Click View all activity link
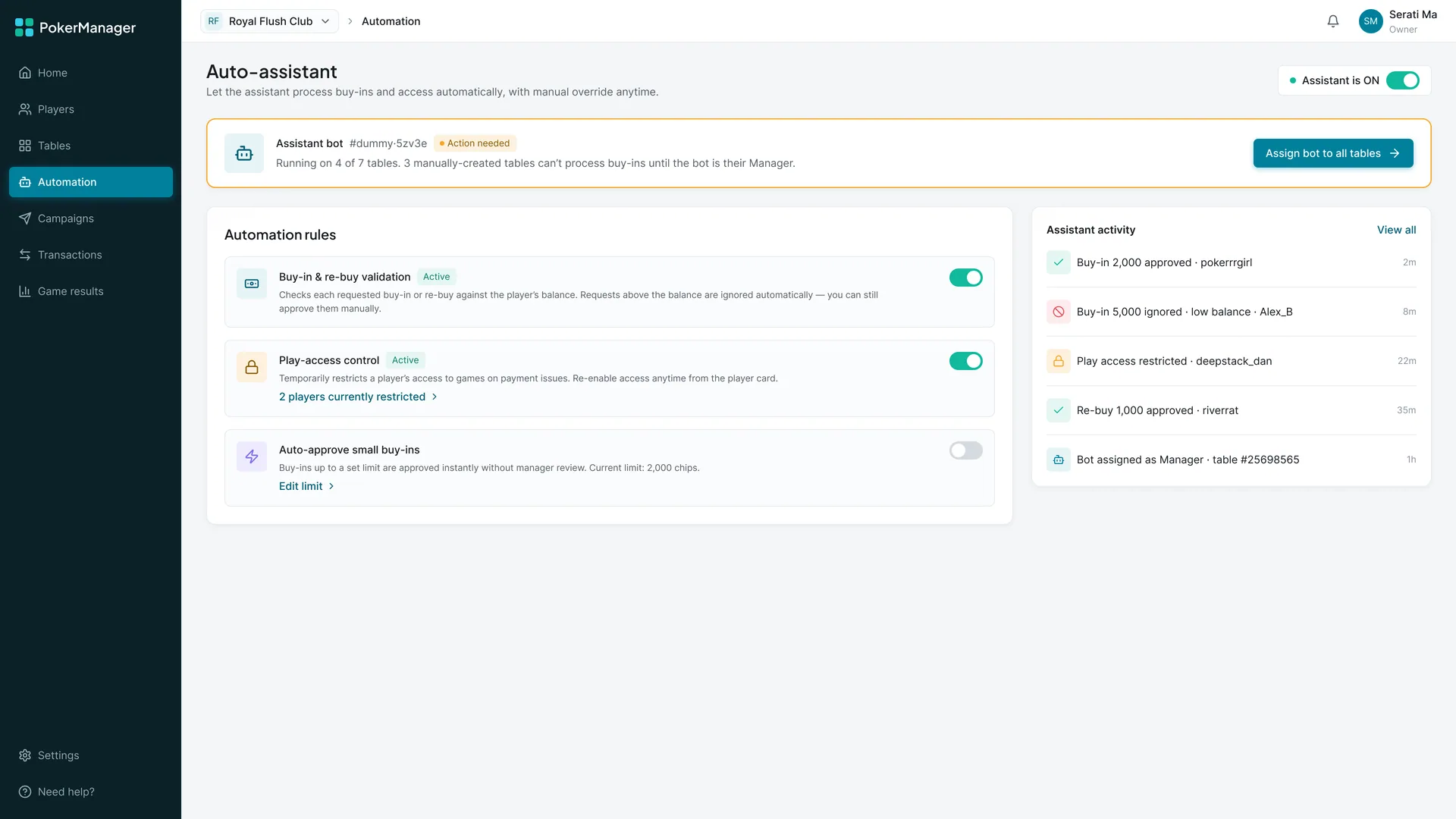This screenshot has width=1456, height=819. point(1396,230)
